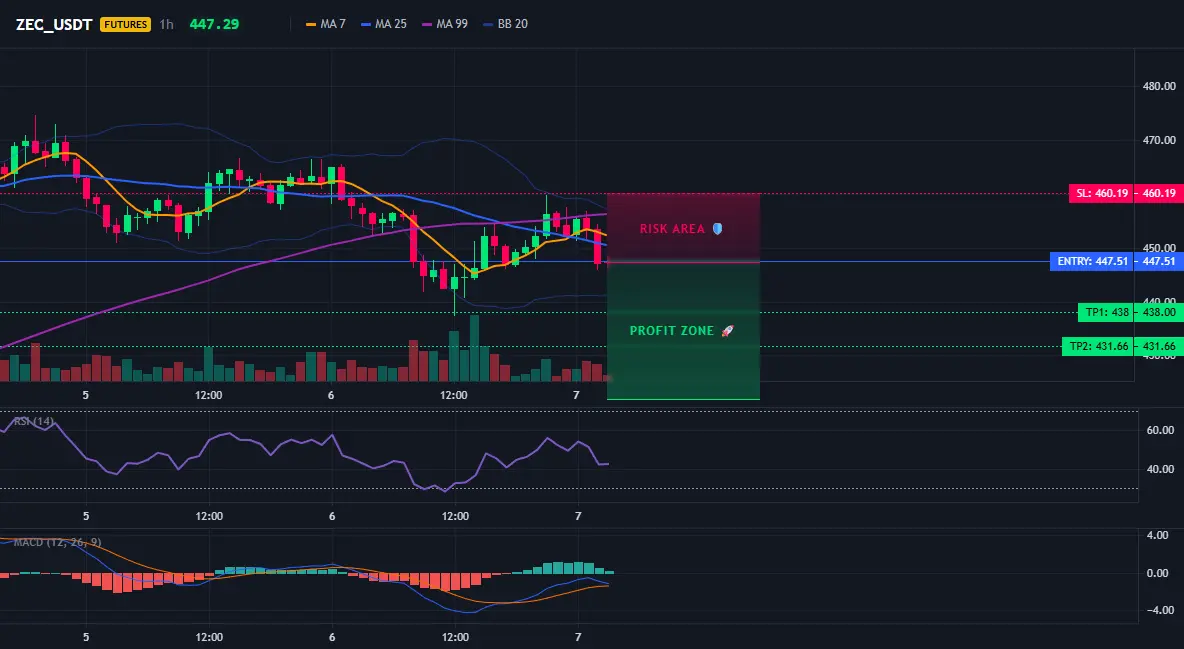Viewport: 1184px width, 649px height.
Task: Click the RISK AREA text
Action: click(x=672, y=229)
